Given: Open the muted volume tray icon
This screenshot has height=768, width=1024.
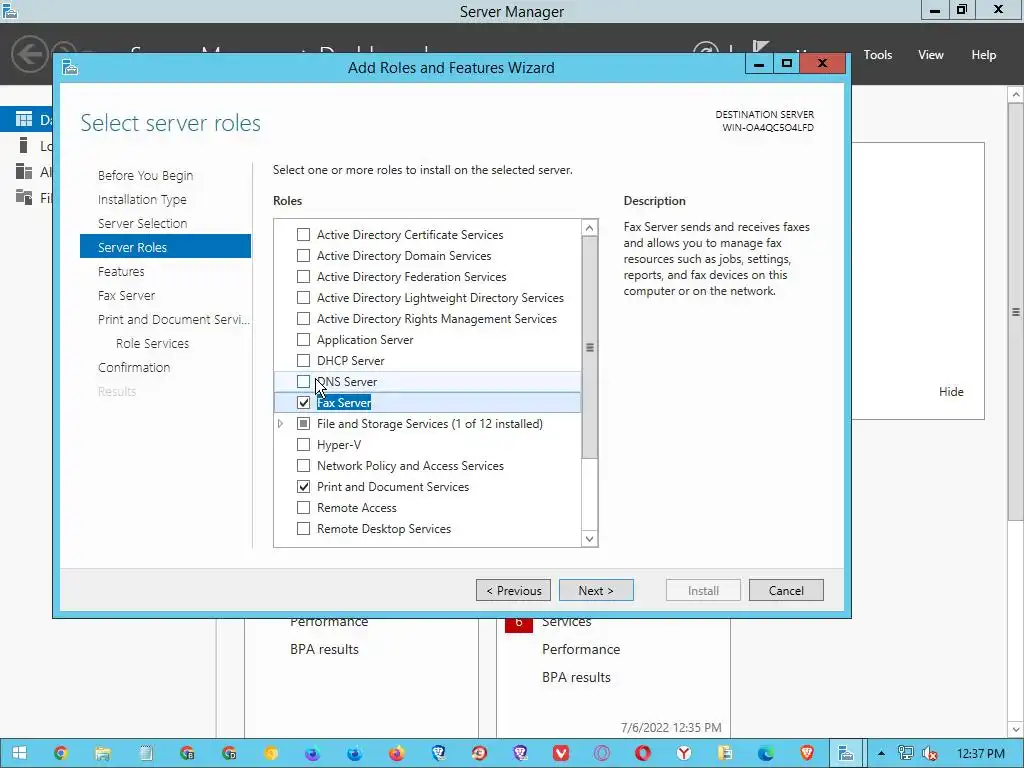Looking at the screenshot, I should click(x=929, y=753).
